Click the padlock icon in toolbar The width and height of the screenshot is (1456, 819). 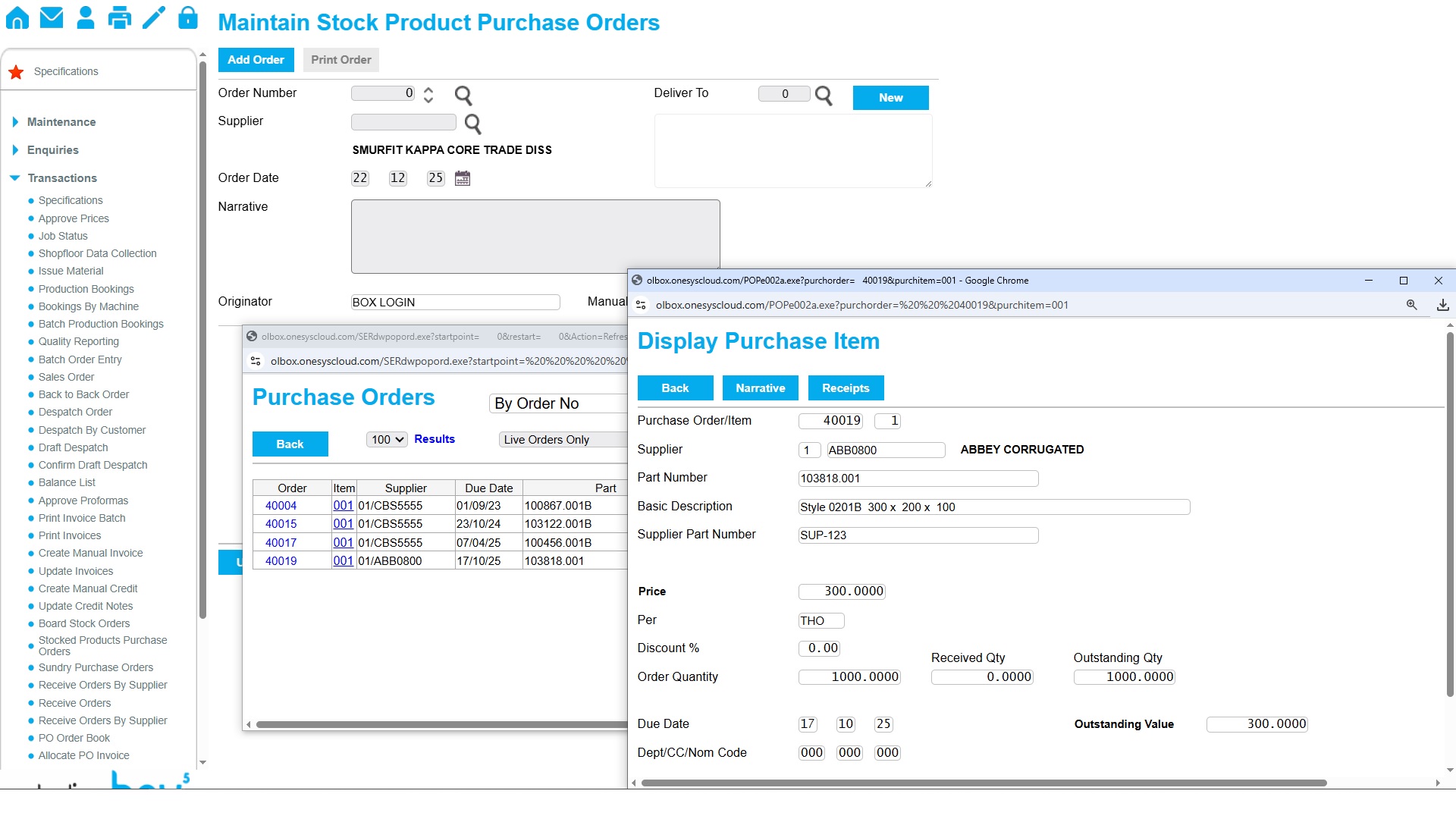coord(188,18)
